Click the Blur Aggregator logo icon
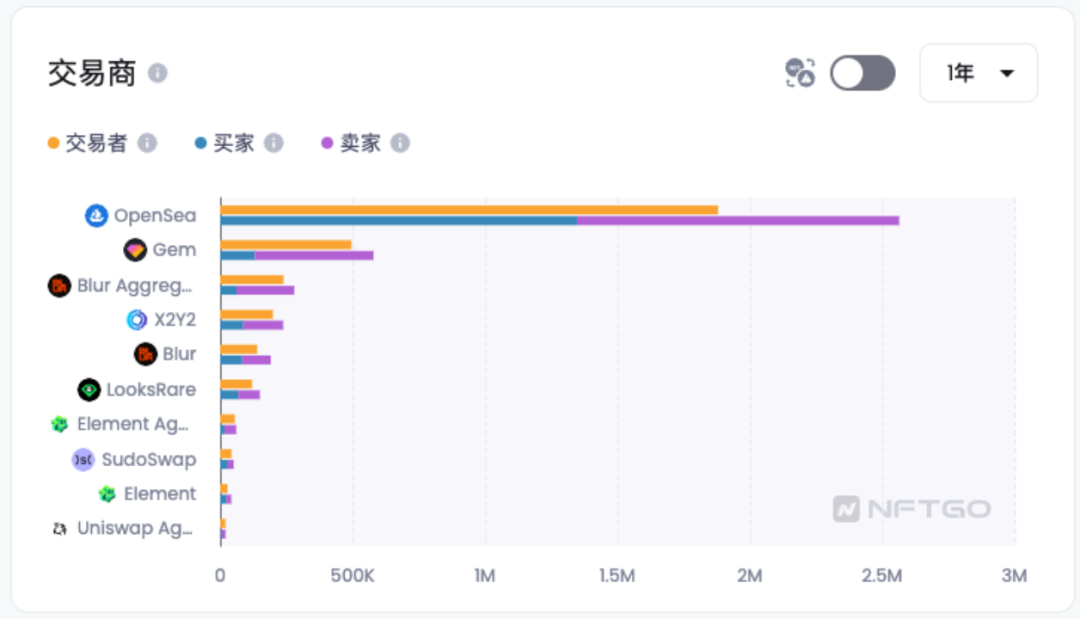 click(59, 285)
